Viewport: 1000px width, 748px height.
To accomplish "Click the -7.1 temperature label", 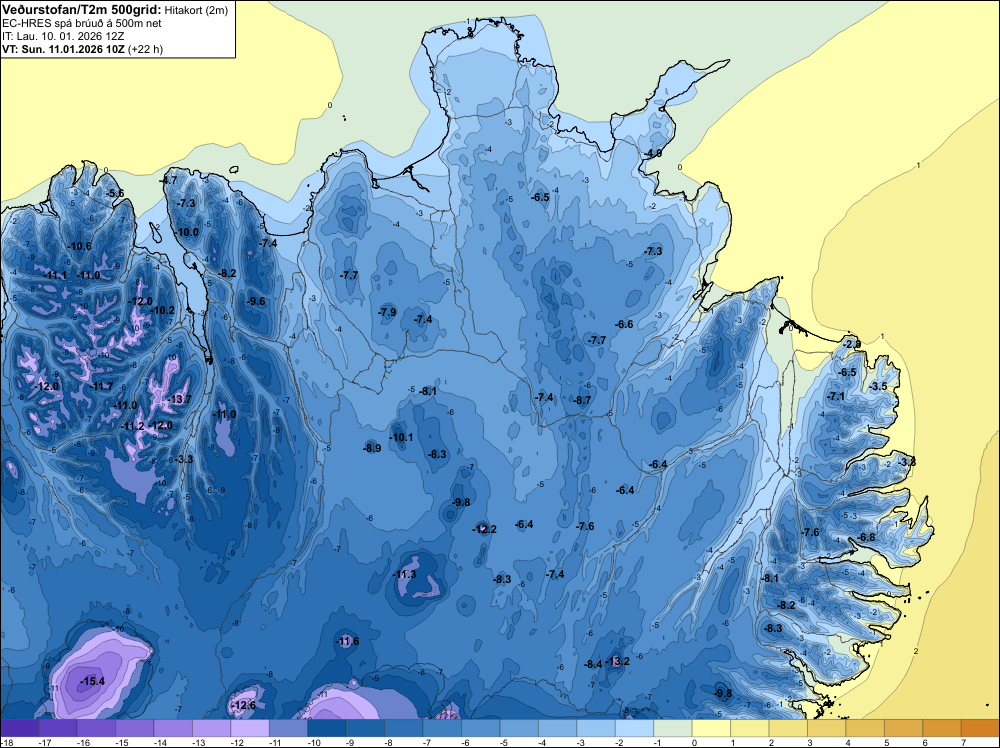I will [x=835, y=397].
